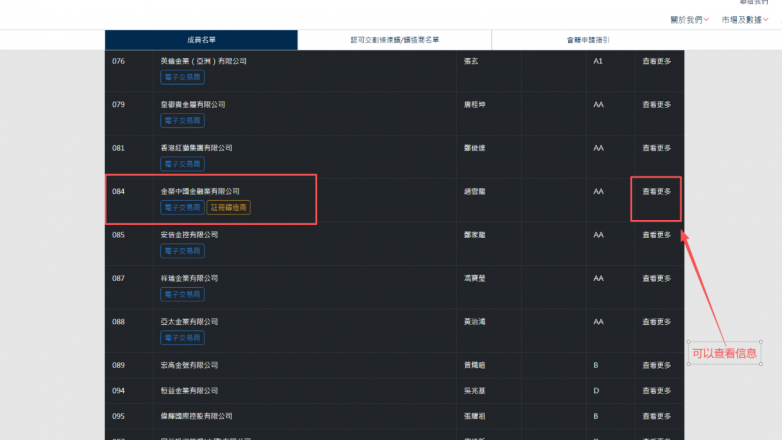Click 查看更多 for member 095
The width and height of the screenshot is (782, 440).
point(656,416)
